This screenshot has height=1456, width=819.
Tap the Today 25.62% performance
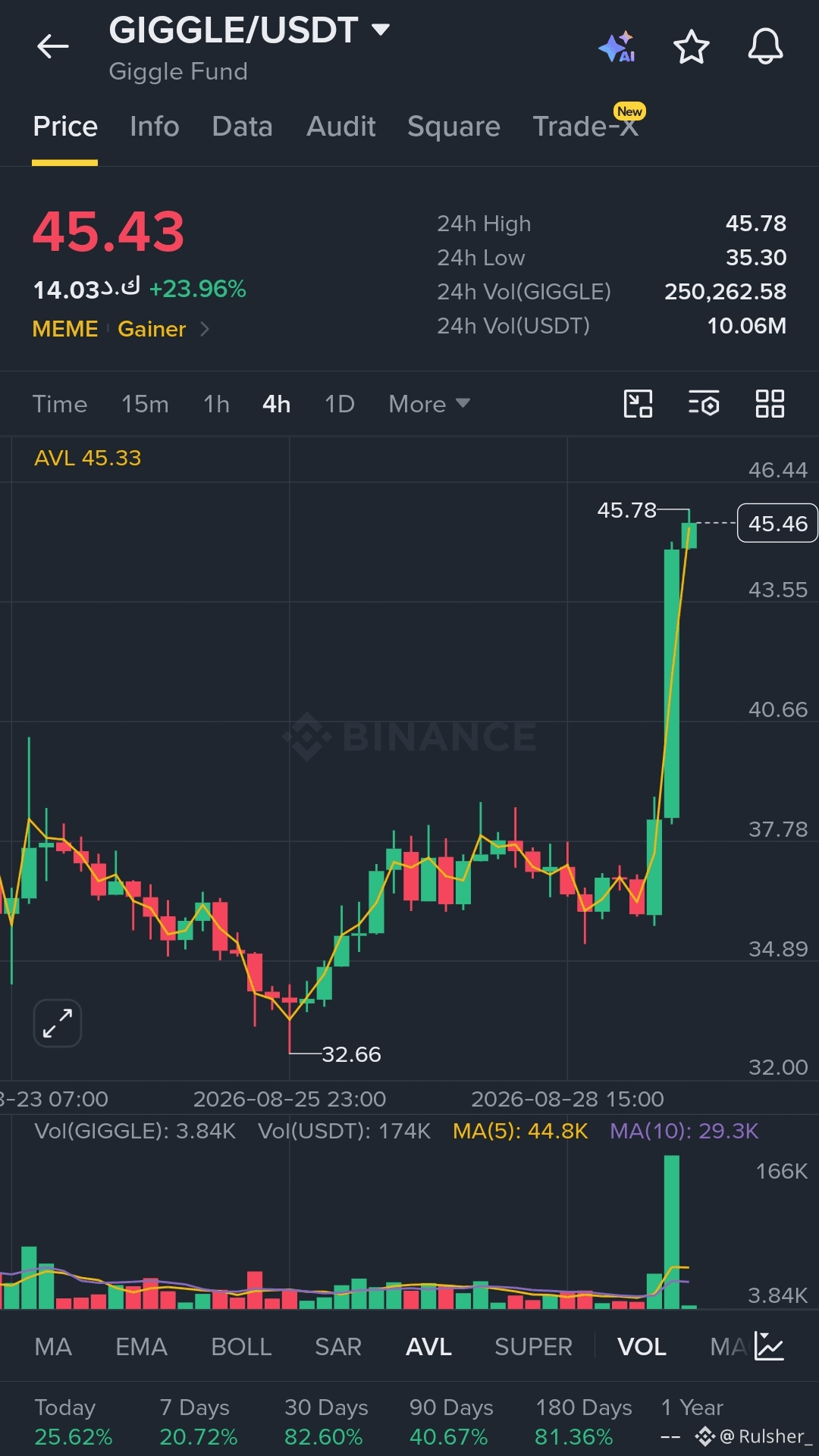(74, 1422)
